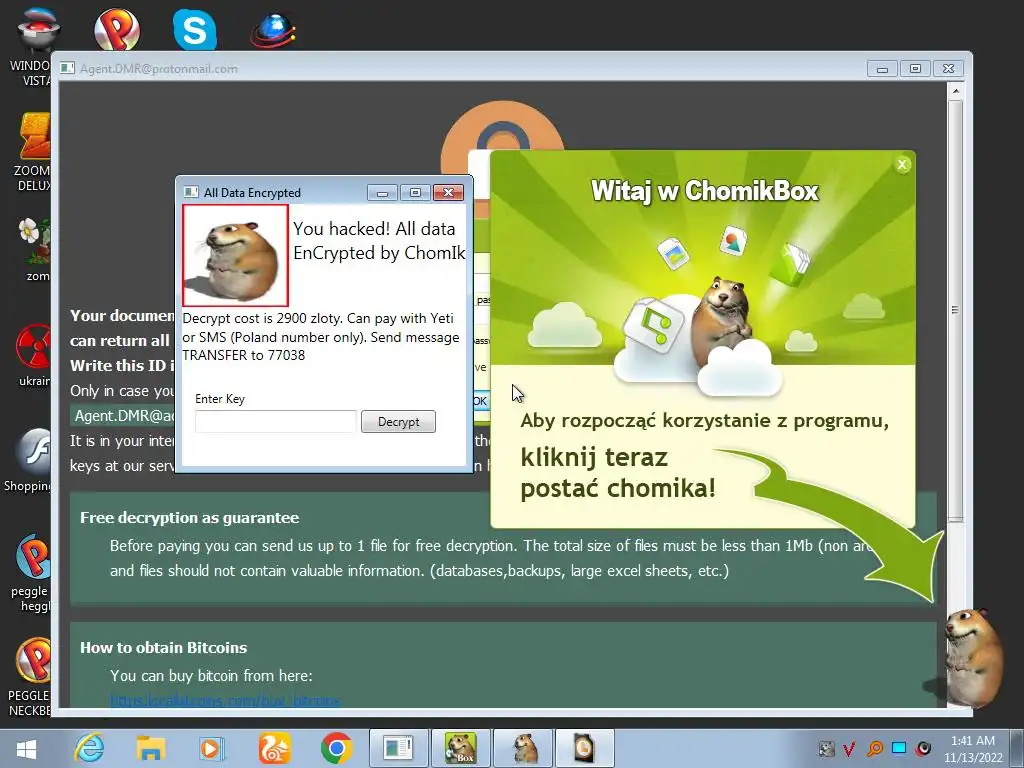Open the Zoom Deluxe desktop icon

(x=34, y=152)
